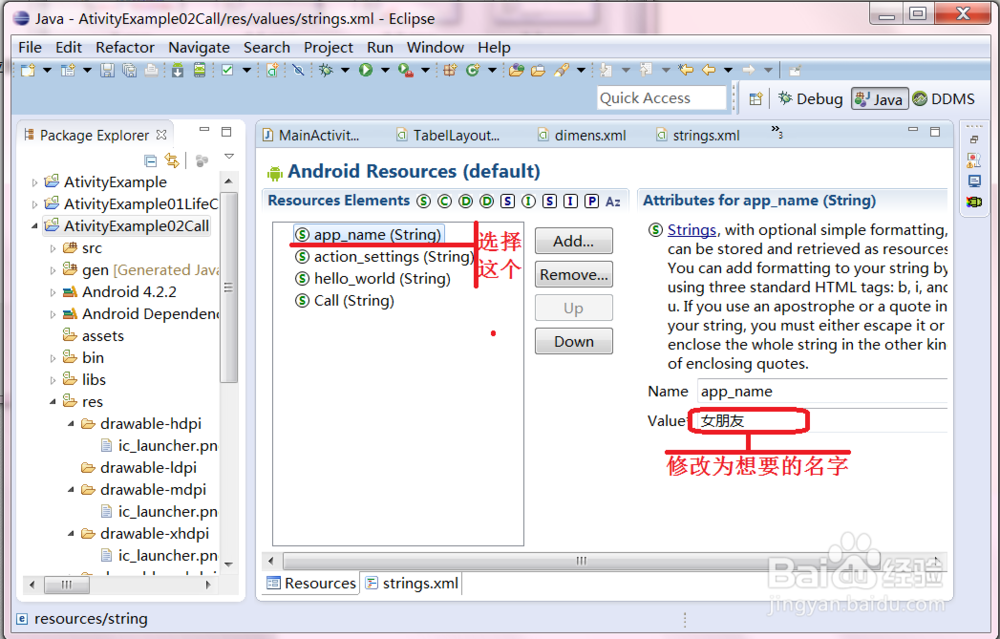The height and width of the screenshot is (639, 1000).
Task: Click the Open Type icon
Action: (x=516, y=70)
